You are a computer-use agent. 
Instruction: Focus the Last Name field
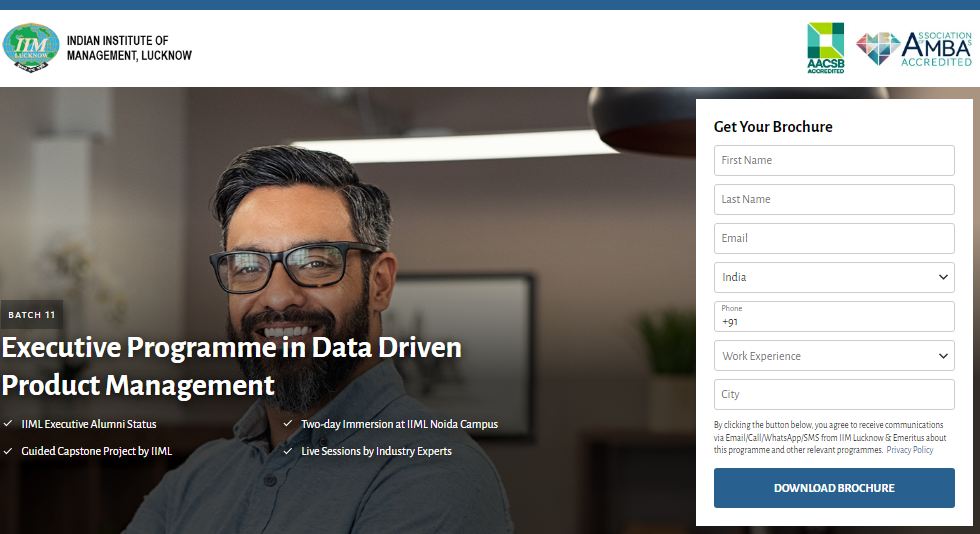tap(833, 199)
